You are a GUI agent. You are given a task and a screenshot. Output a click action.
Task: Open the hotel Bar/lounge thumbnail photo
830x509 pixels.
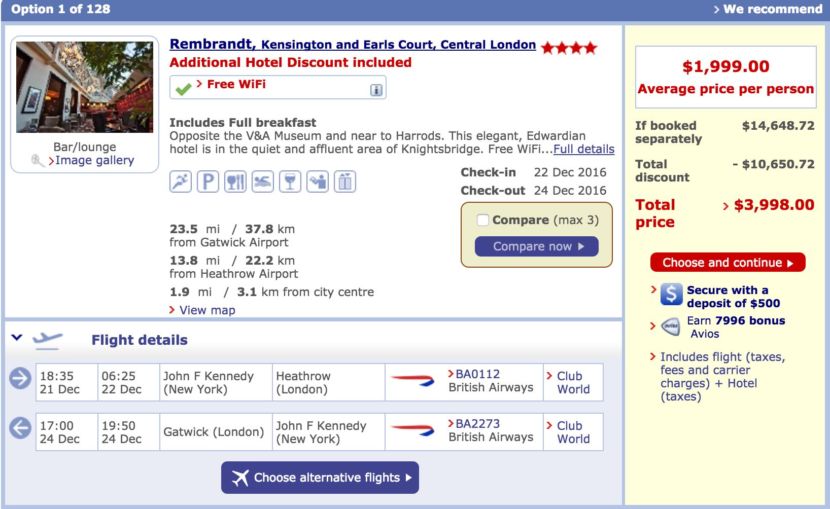coord(85,87)
